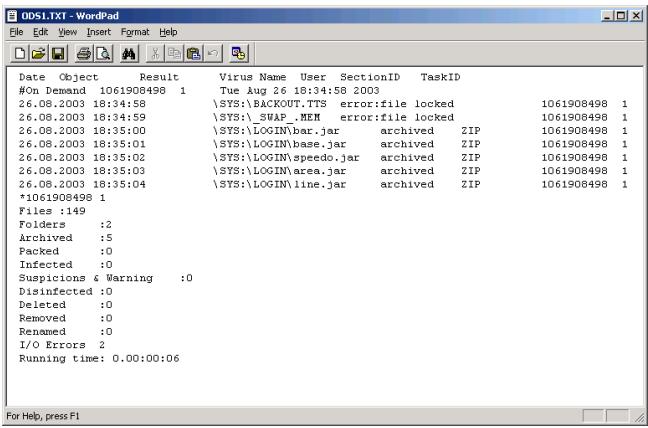The height and width of the screenshot is (428, 648).
Task: Click the Paste clipboard icon
Action: pyautogui.click(x=193, y=54)
